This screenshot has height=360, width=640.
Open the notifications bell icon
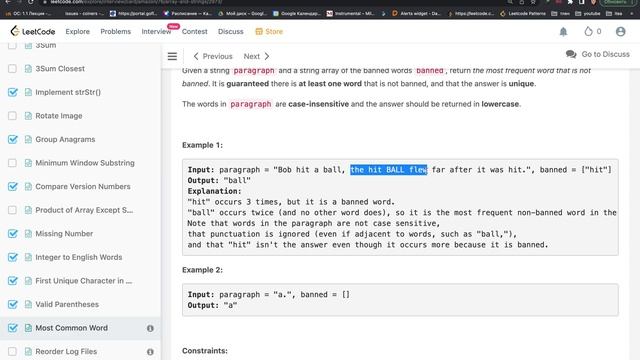563,31
